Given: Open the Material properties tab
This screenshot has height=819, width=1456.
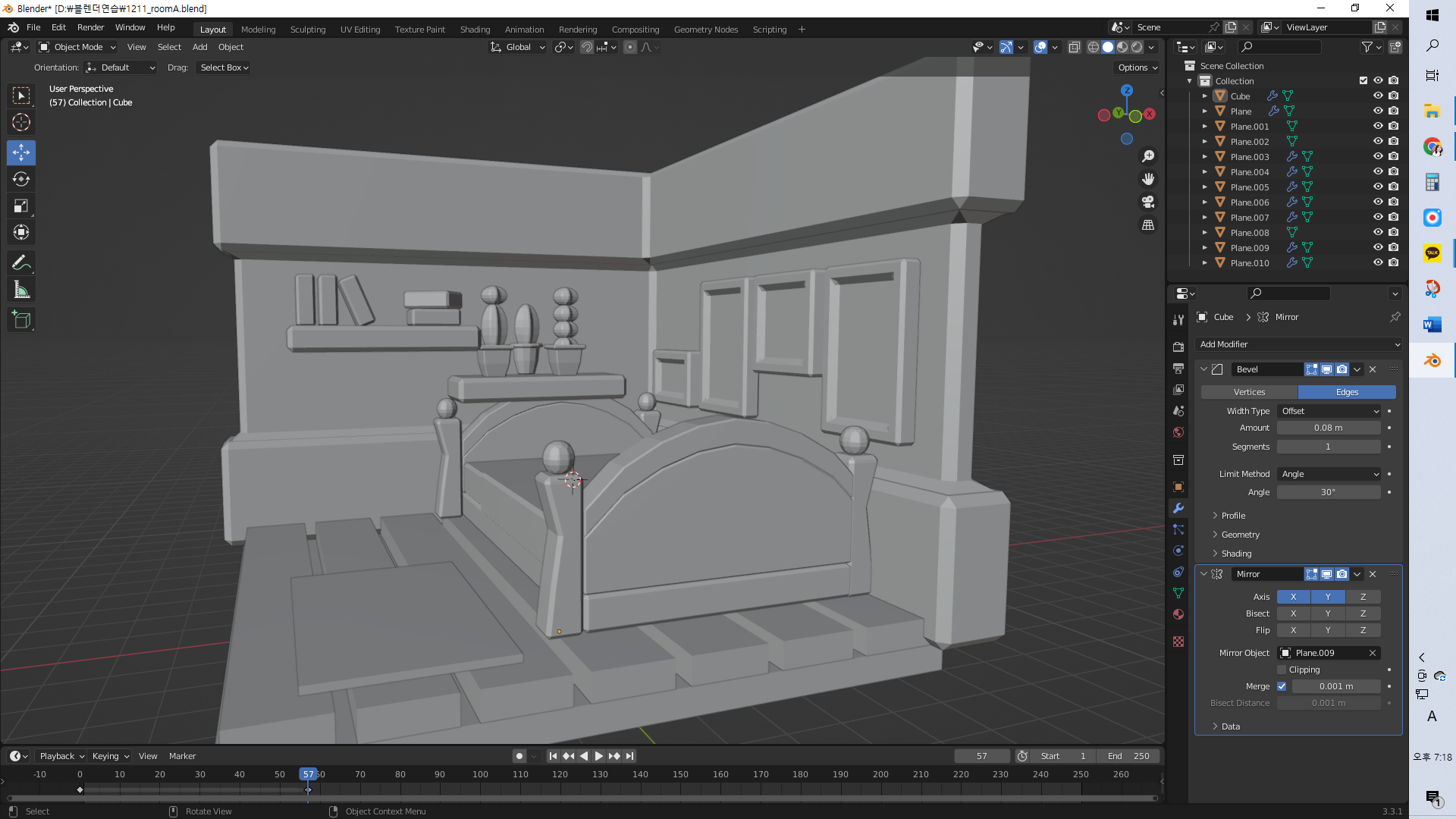Looking at the screenshot, I should point(1178,614).
